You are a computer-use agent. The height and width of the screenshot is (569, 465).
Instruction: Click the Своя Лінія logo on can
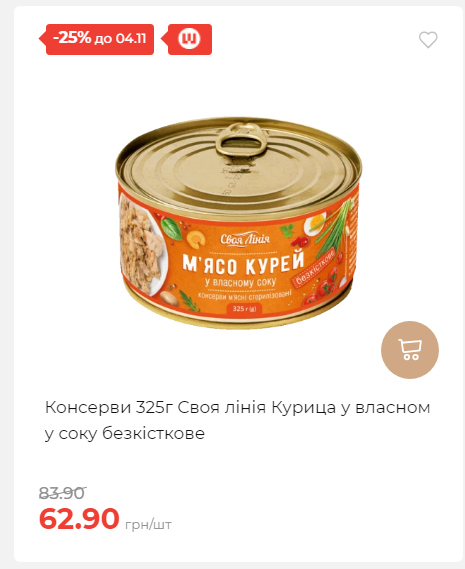click(x=245, y=240)
